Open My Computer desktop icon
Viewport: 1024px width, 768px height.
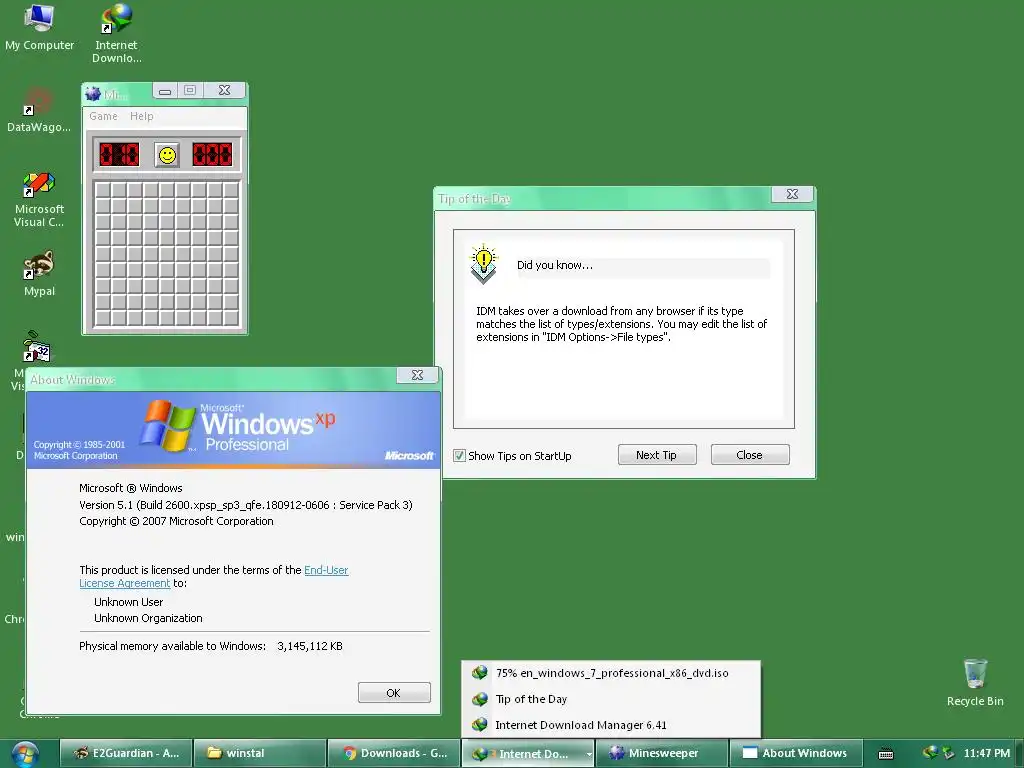click(39, 27)
